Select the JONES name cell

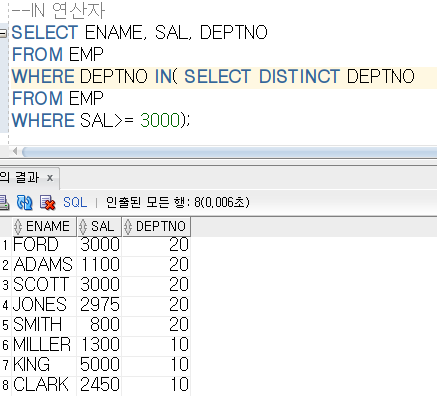point(44,305)
